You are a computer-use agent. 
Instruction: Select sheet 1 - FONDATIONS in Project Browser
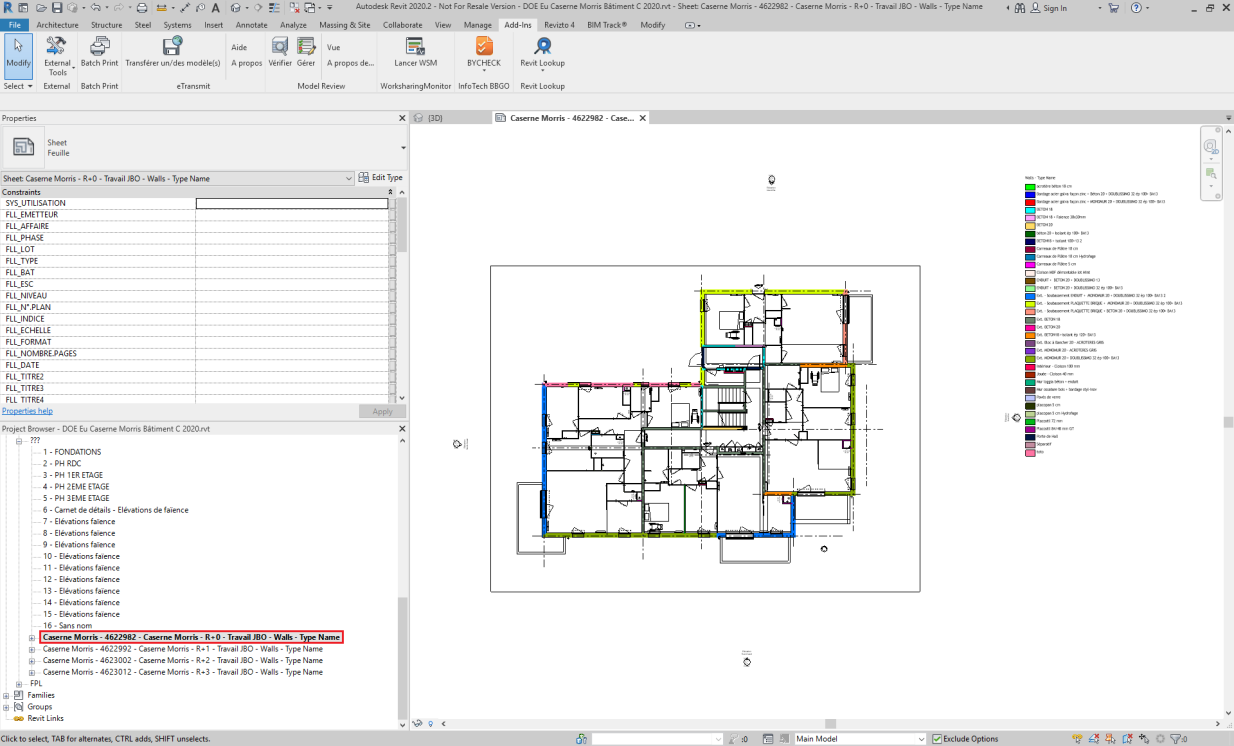pos(72,452)
